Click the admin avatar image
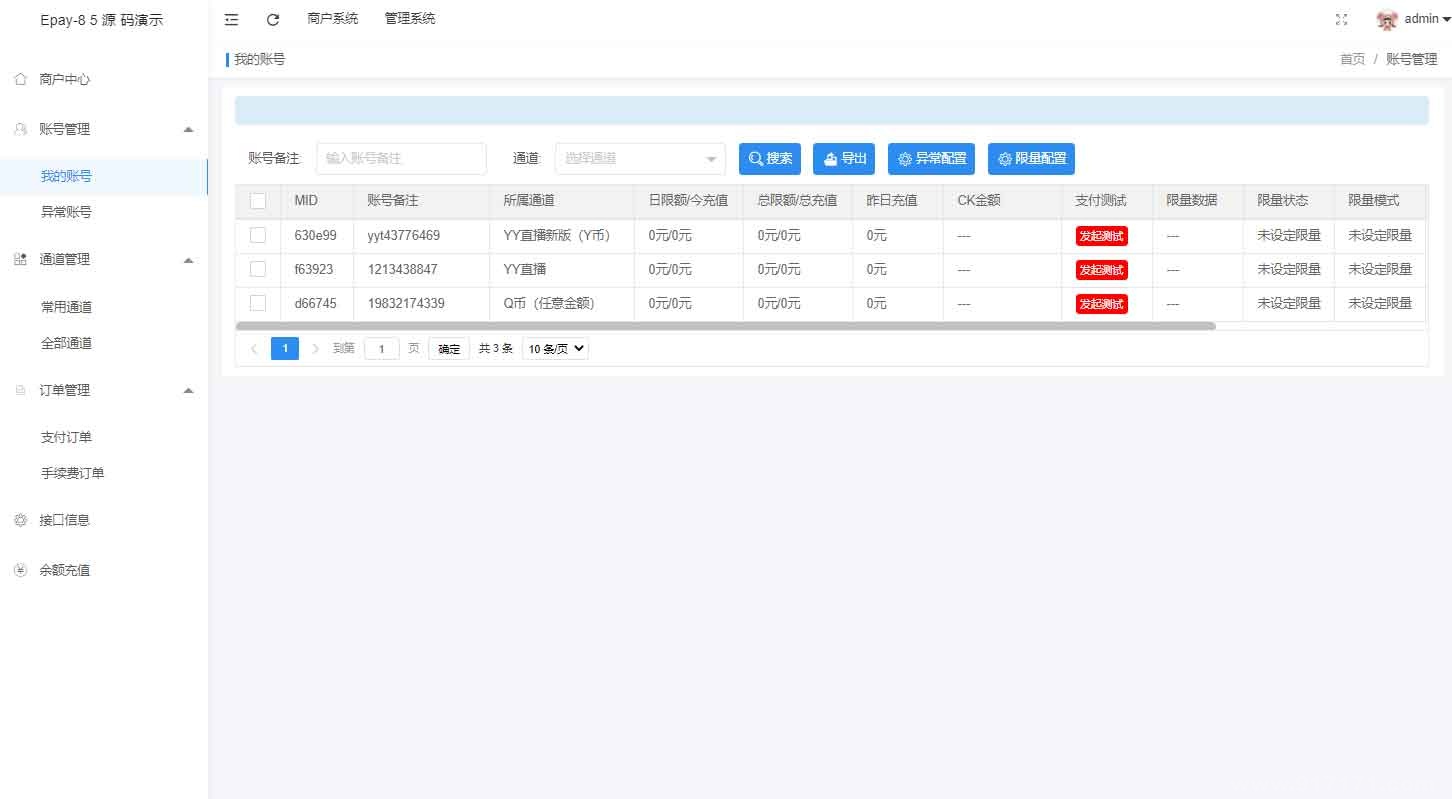Screen dimensions: 1452x799 (x=1387, y=20)
